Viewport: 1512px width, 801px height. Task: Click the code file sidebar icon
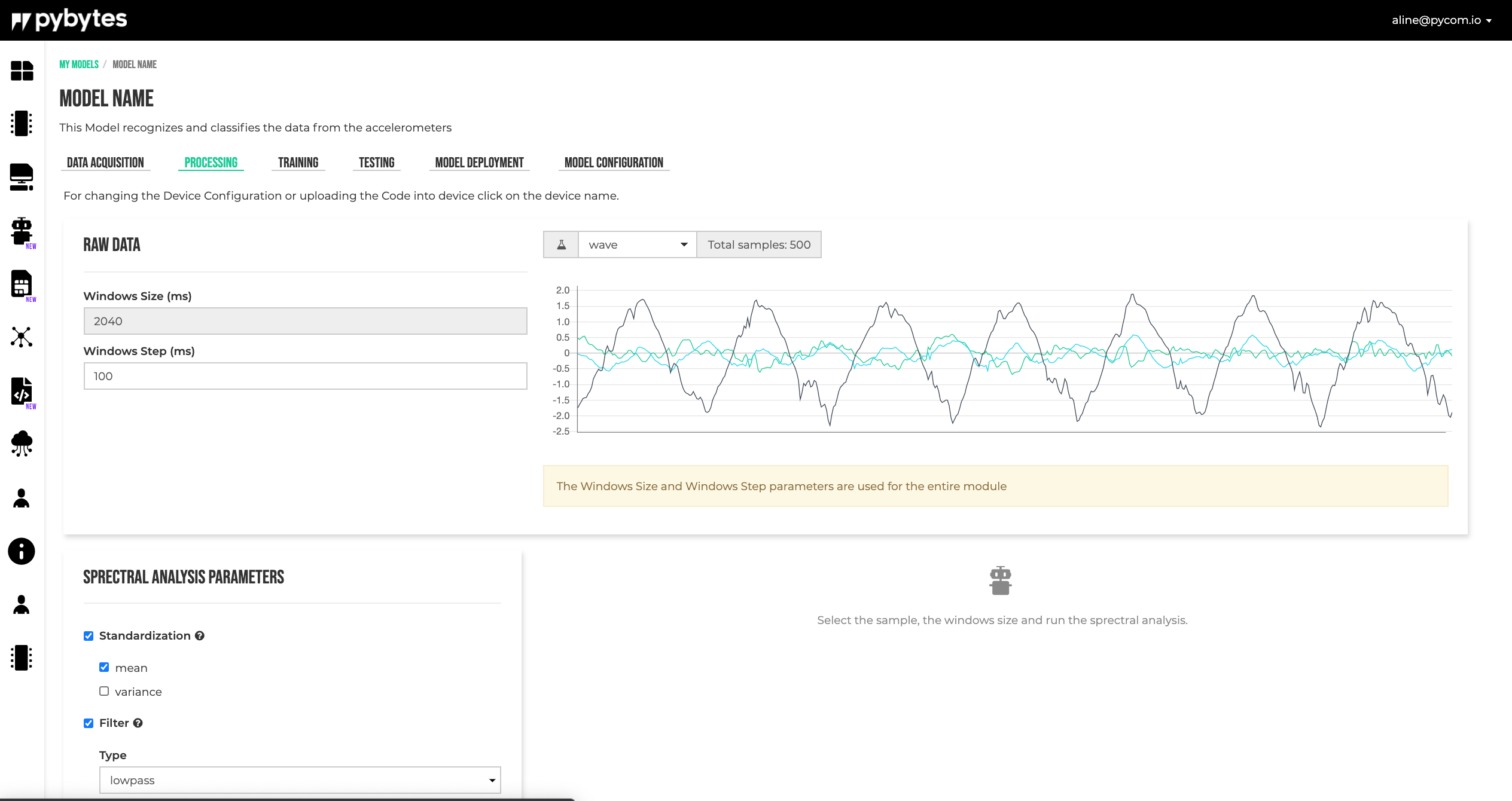pos(22,391)
